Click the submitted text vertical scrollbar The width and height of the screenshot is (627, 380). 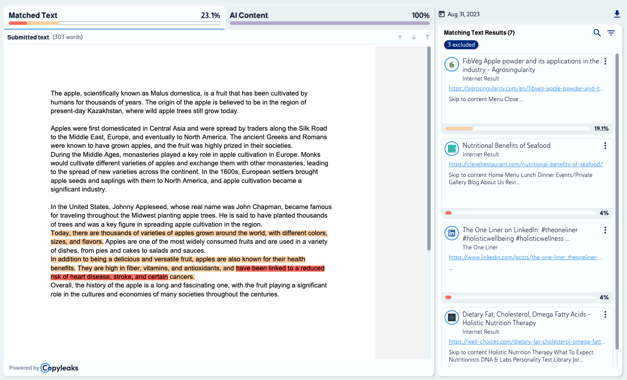(x=429, y=148)
